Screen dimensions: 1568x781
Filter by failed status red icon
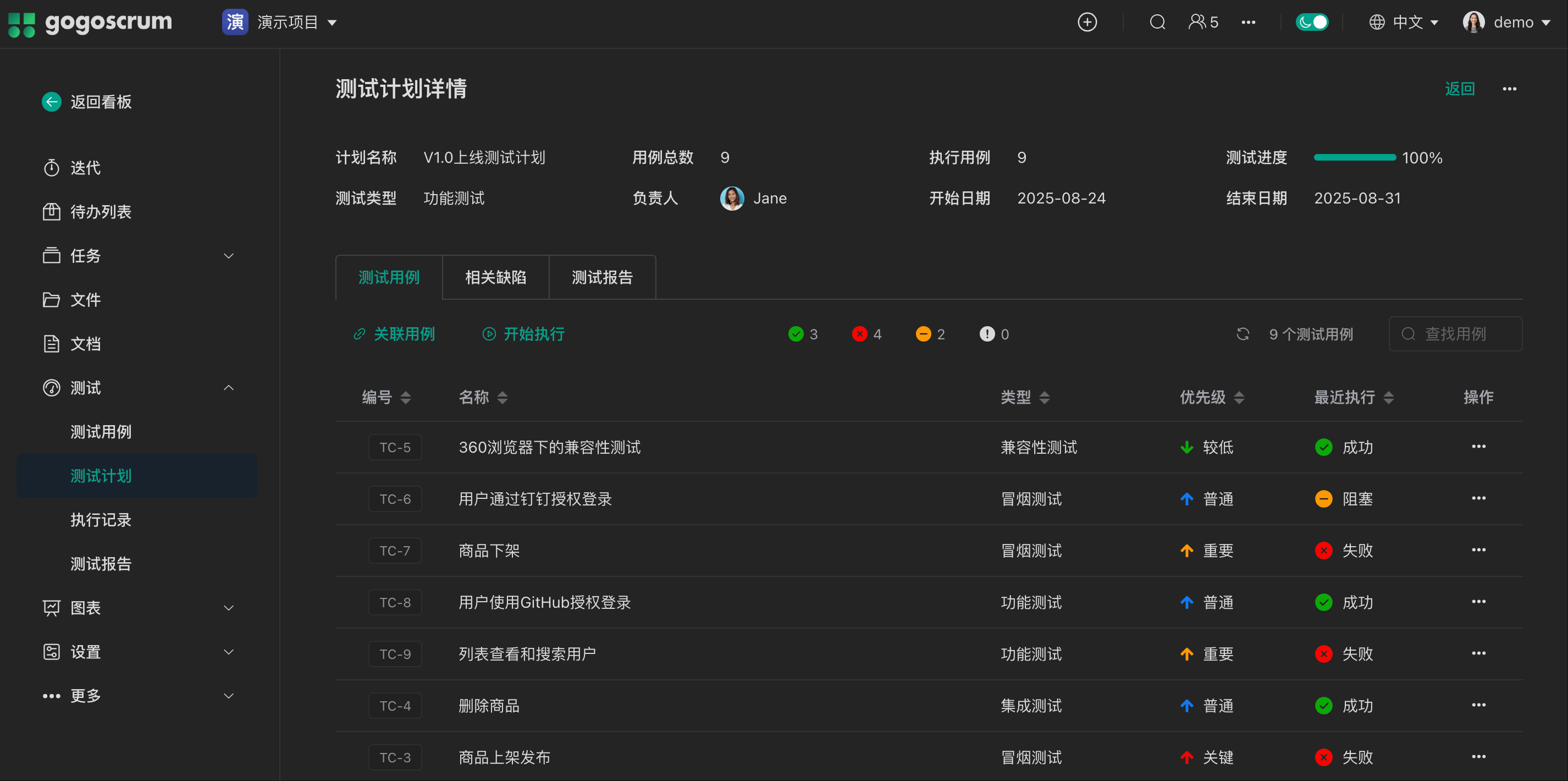(x=859, y=334)
